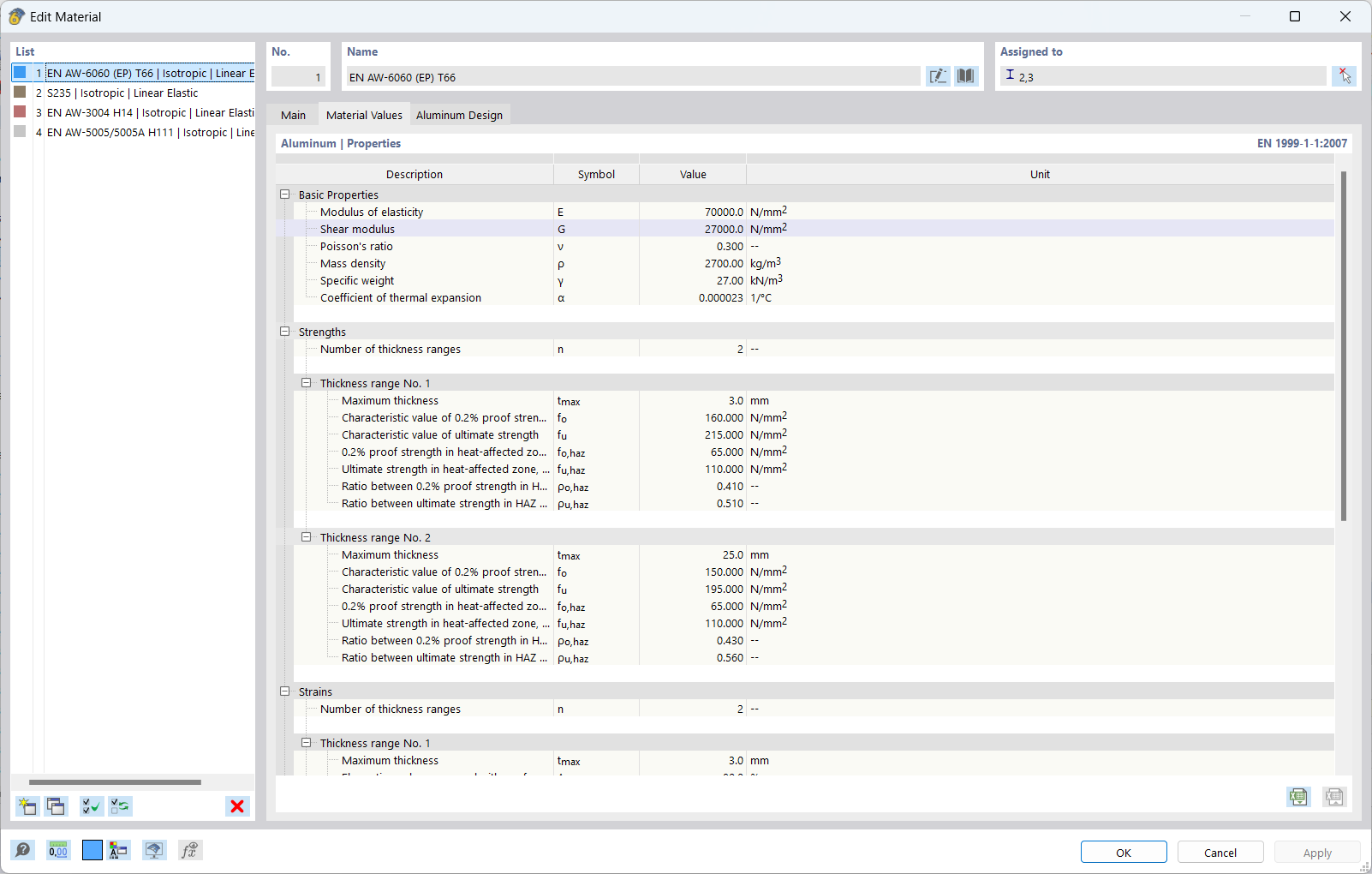1372x874 pixels.
Task: Select EN AW-3004 H14 material row
Action: tap(133, 112)
